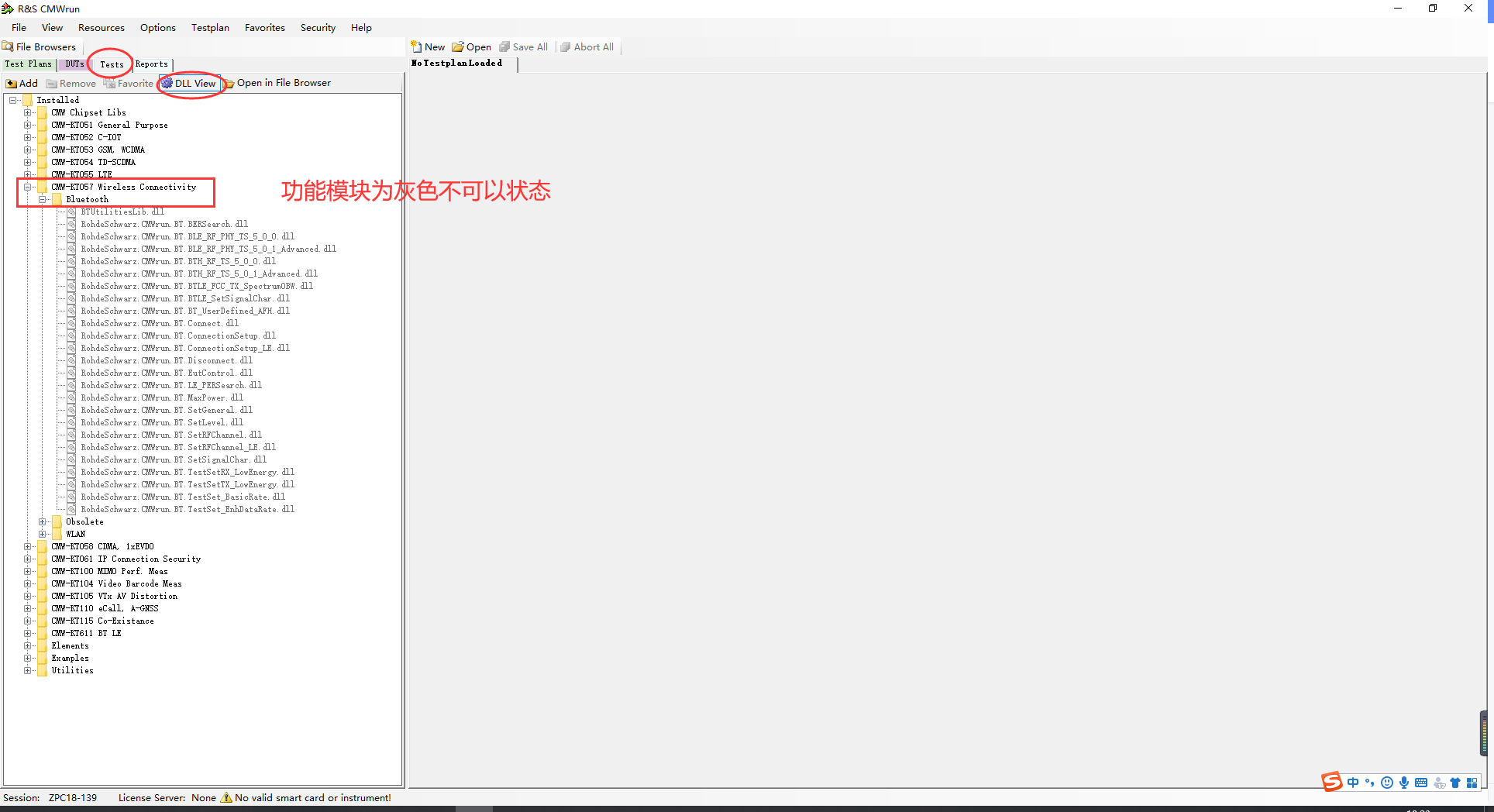Click the Sogou microphone voice input icon

(x=1404, y=783)
